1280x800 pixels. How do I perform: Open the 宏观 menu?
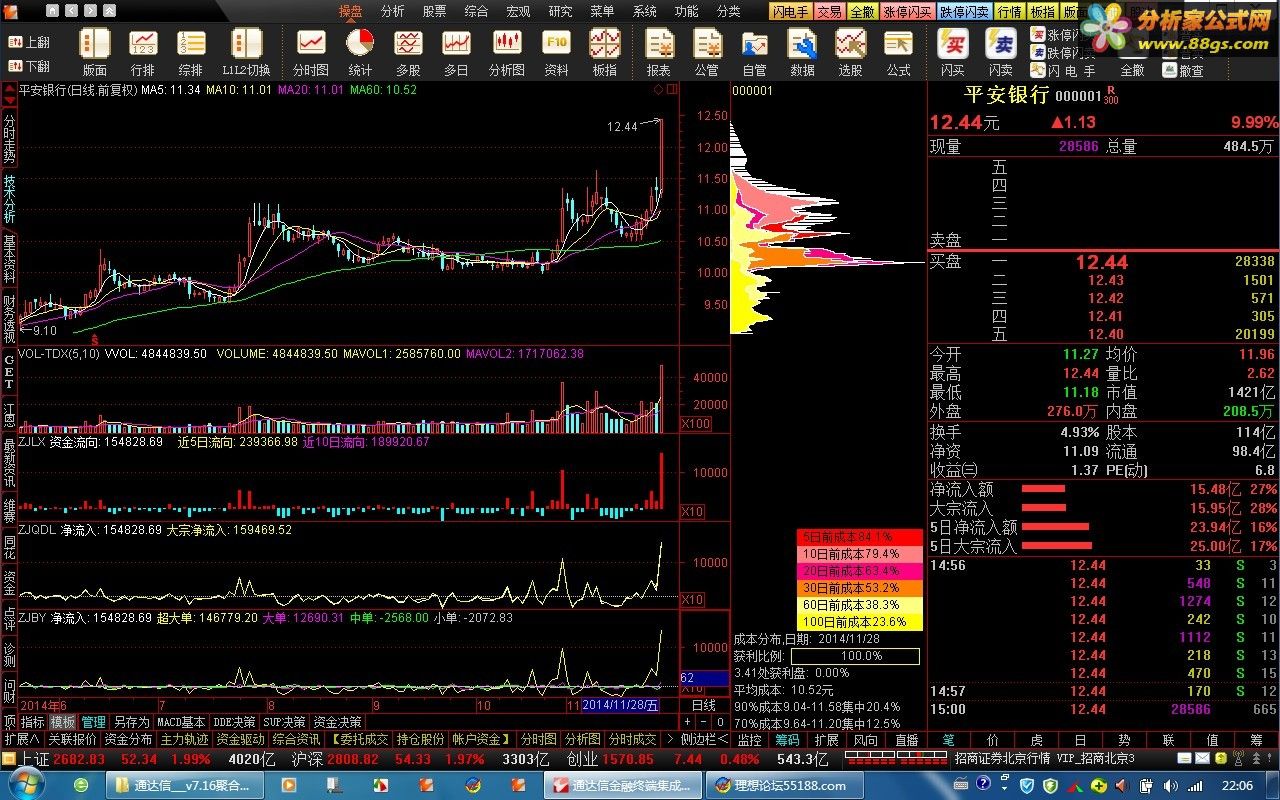518,11
